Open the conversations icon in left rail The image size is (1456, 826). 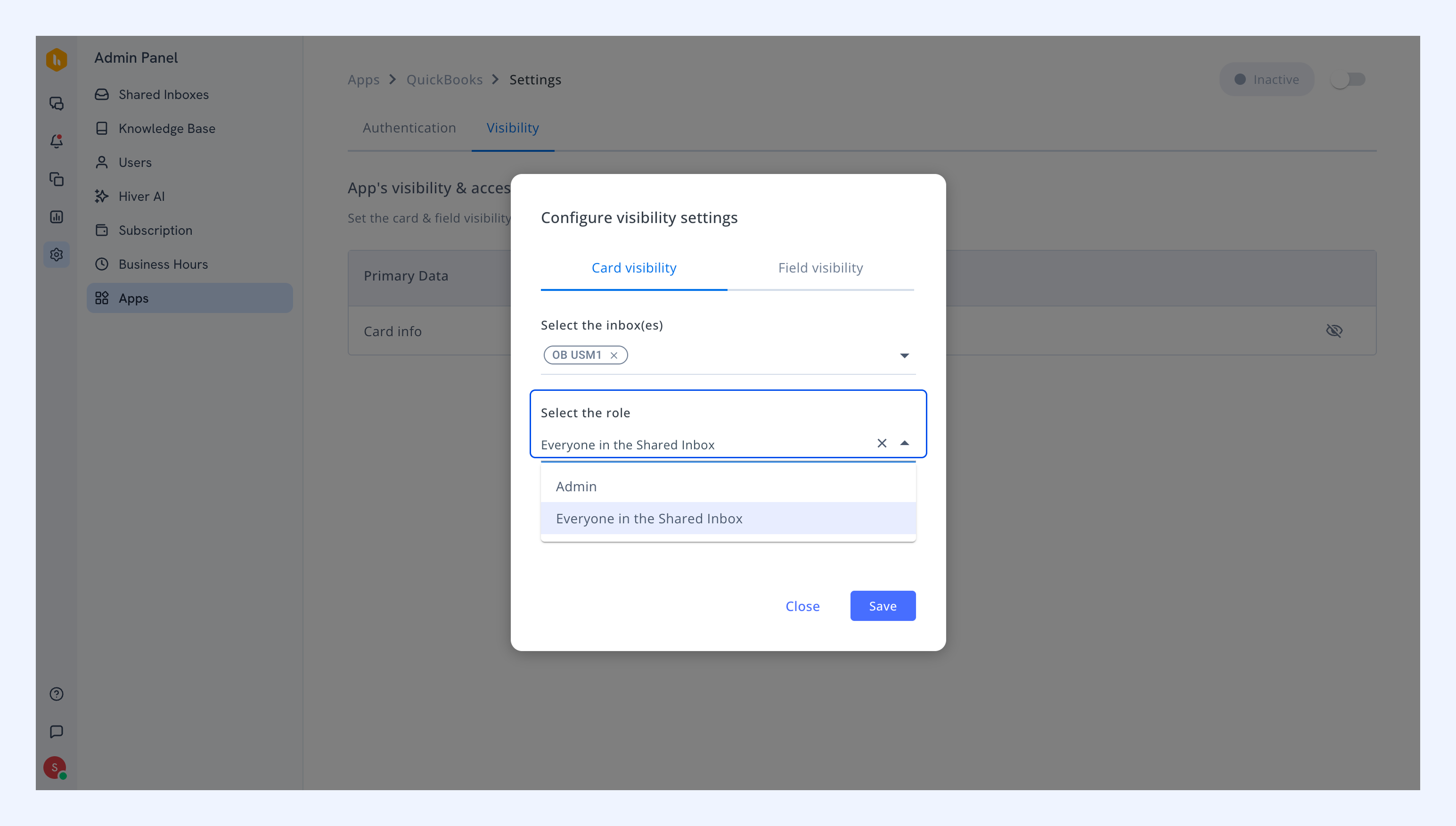tap(56, 103)
